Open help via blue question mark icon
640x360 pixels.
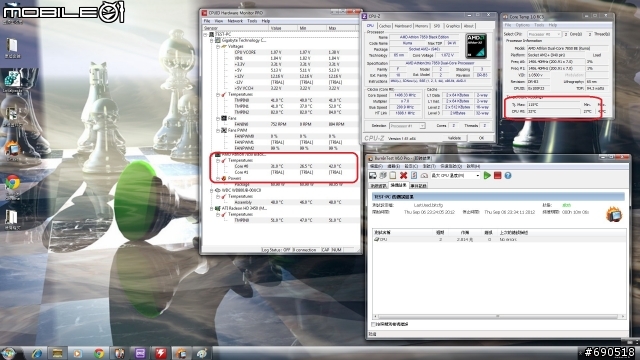(508, 176)
